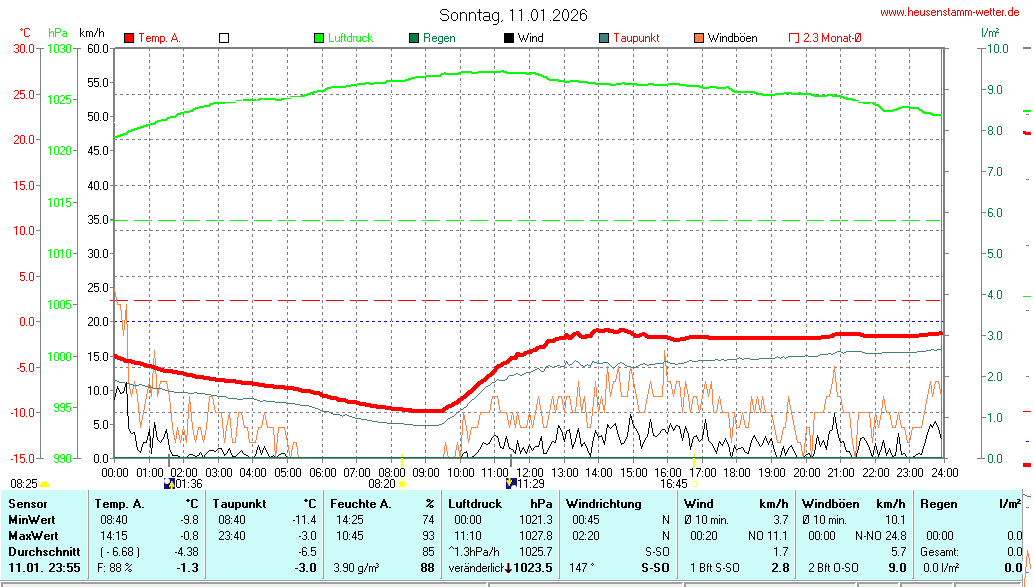Click the yellow sun dot next to 08:20
This screenshot has width=1034, height=587.
tap(403, 484)
